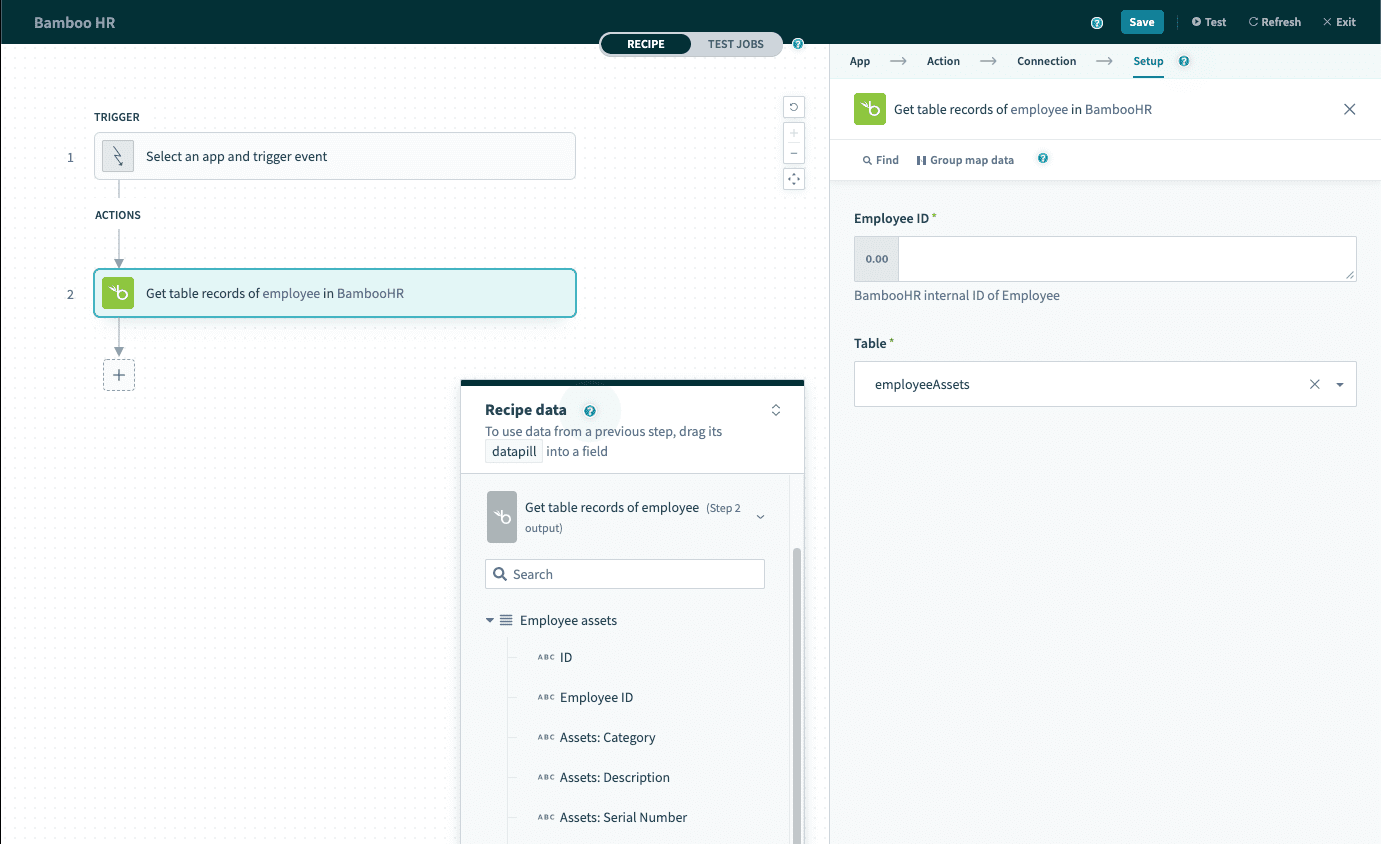
Task: Go to the Connection step in the breadcrumb
Action: click(x=1046, y=61)
